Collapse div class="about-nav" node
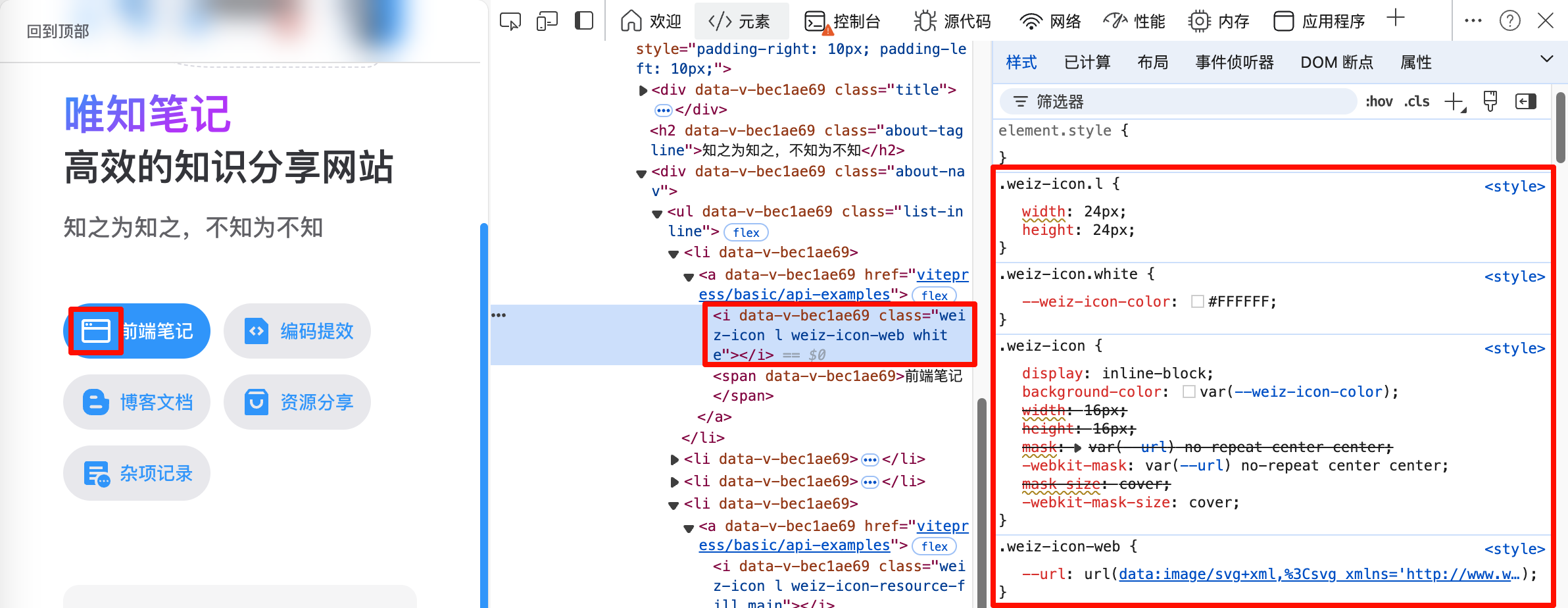This screenshot has height=608, width=1568. click(641, 173)
